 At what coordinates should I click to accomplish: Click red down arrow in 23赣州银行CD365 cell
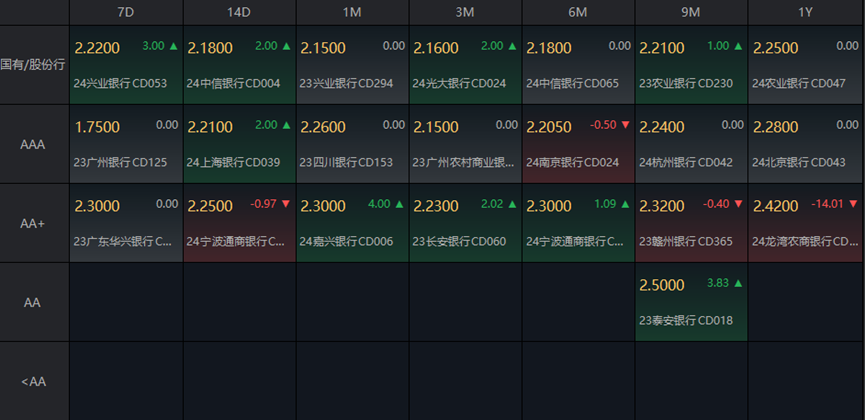point(739,204)
